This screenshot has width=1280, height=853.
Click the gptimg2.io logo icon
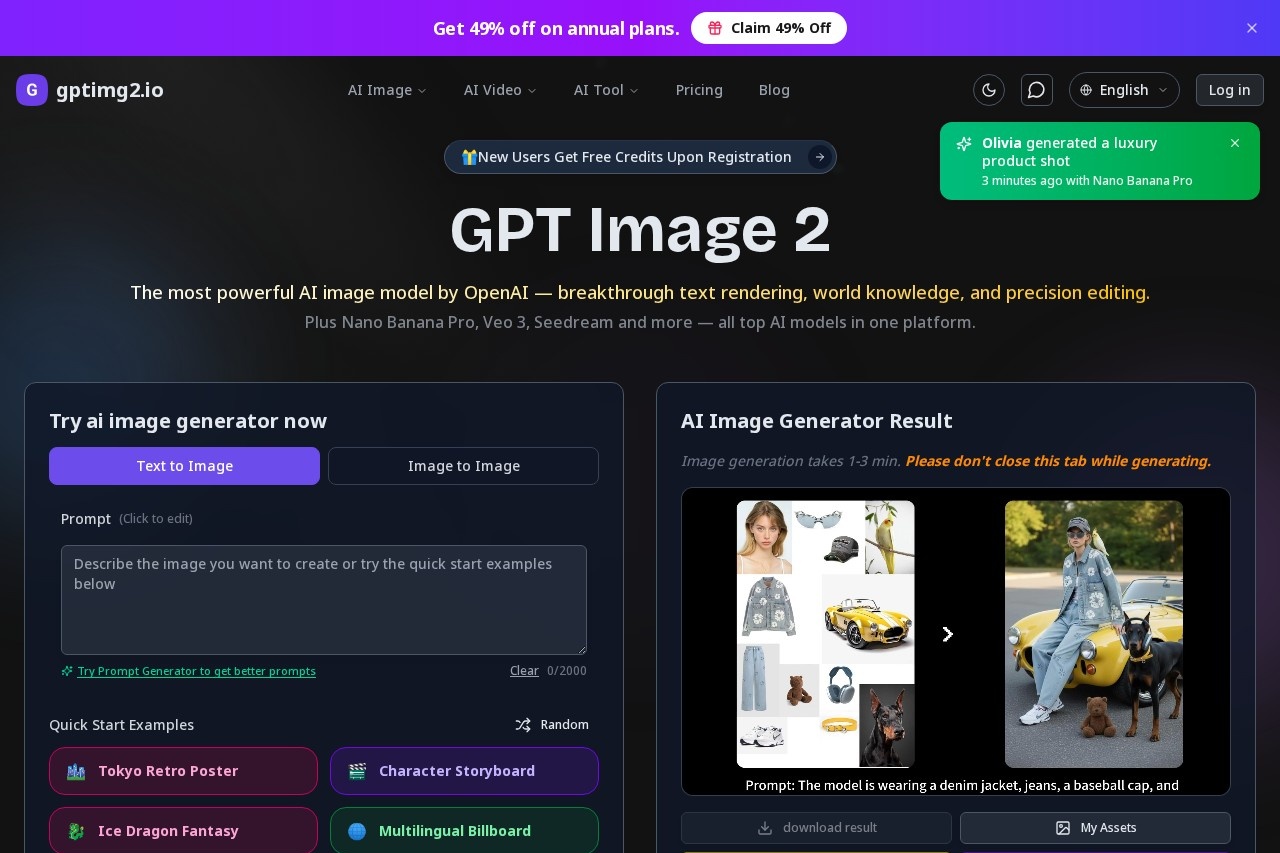click(x=32, y=90)
